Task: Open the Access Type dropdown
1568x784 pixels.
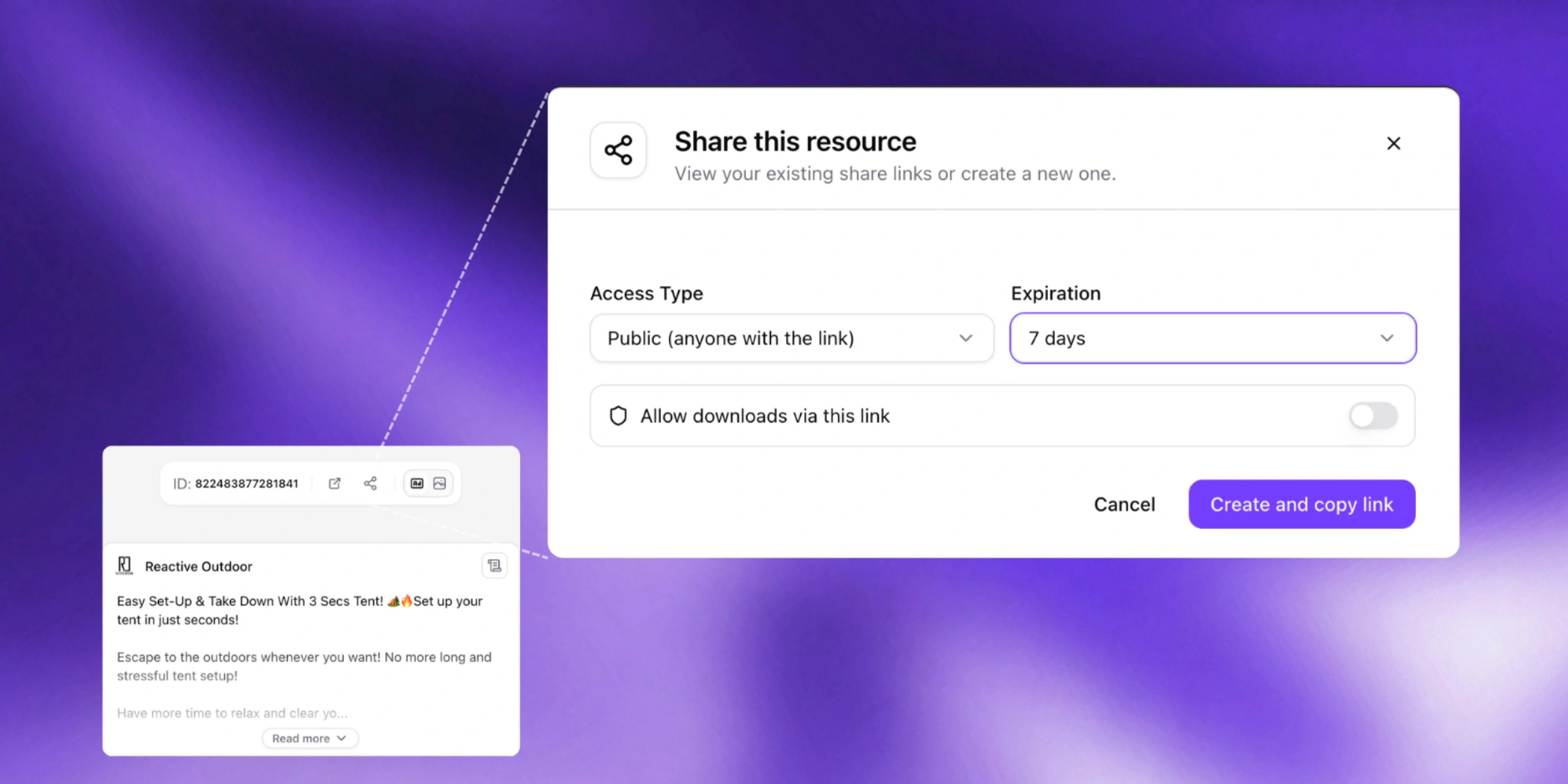Action: coord(791,339)
